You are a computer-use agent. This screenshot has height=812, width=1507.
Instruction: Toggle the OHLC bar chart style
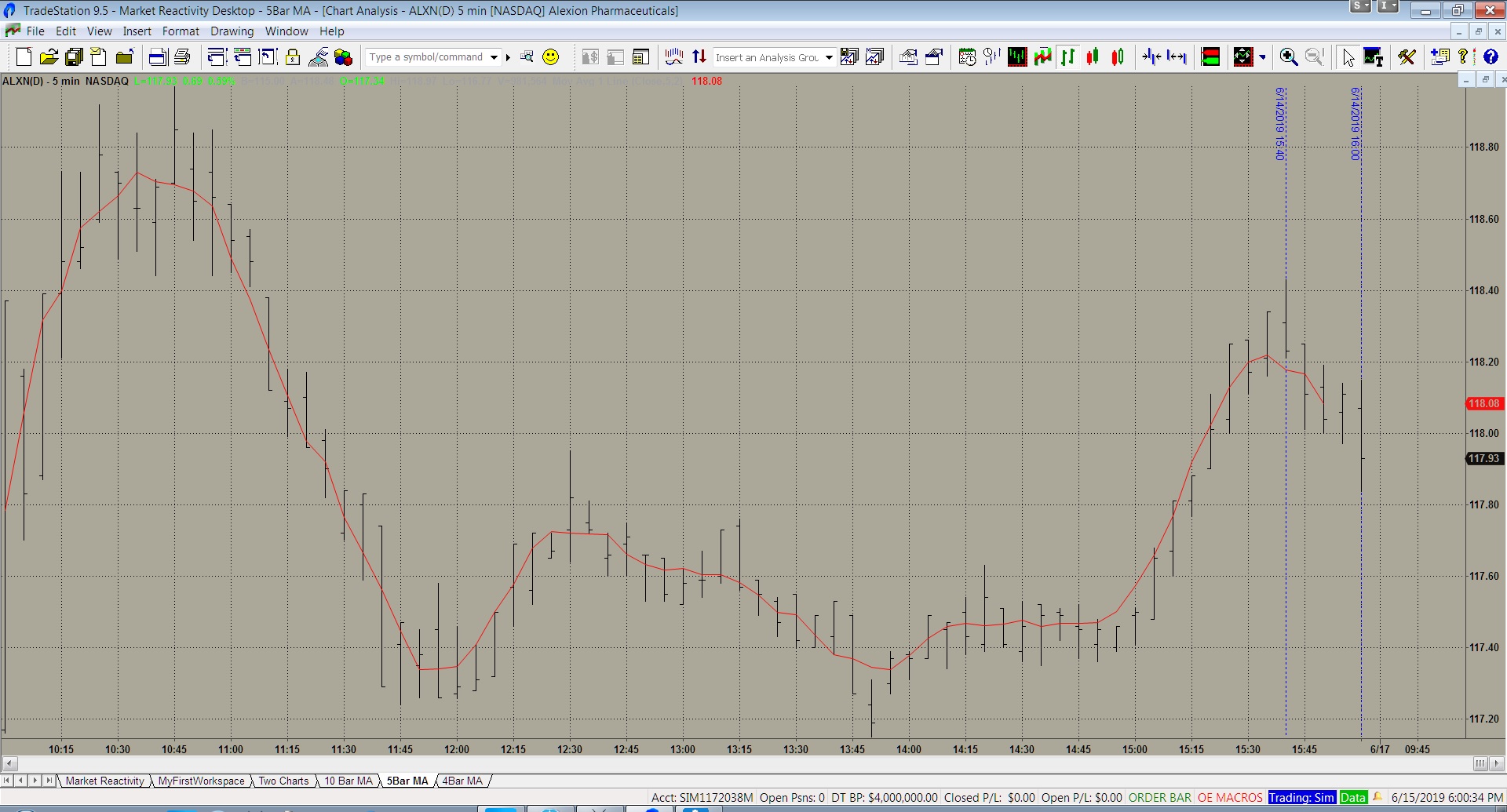[1068, 56]
